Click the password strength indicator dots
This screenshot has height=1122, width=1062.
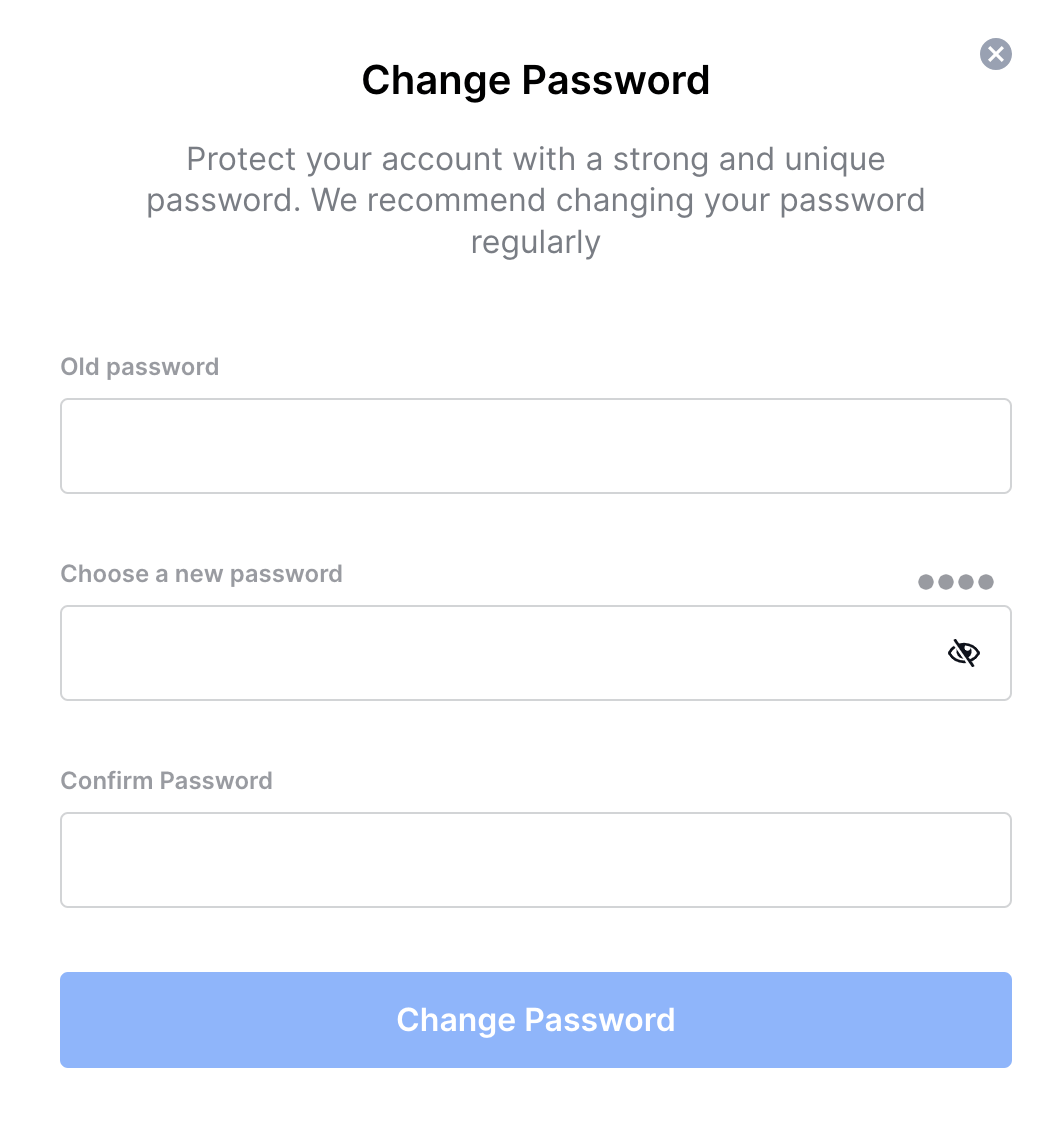[x=955, y=581]
